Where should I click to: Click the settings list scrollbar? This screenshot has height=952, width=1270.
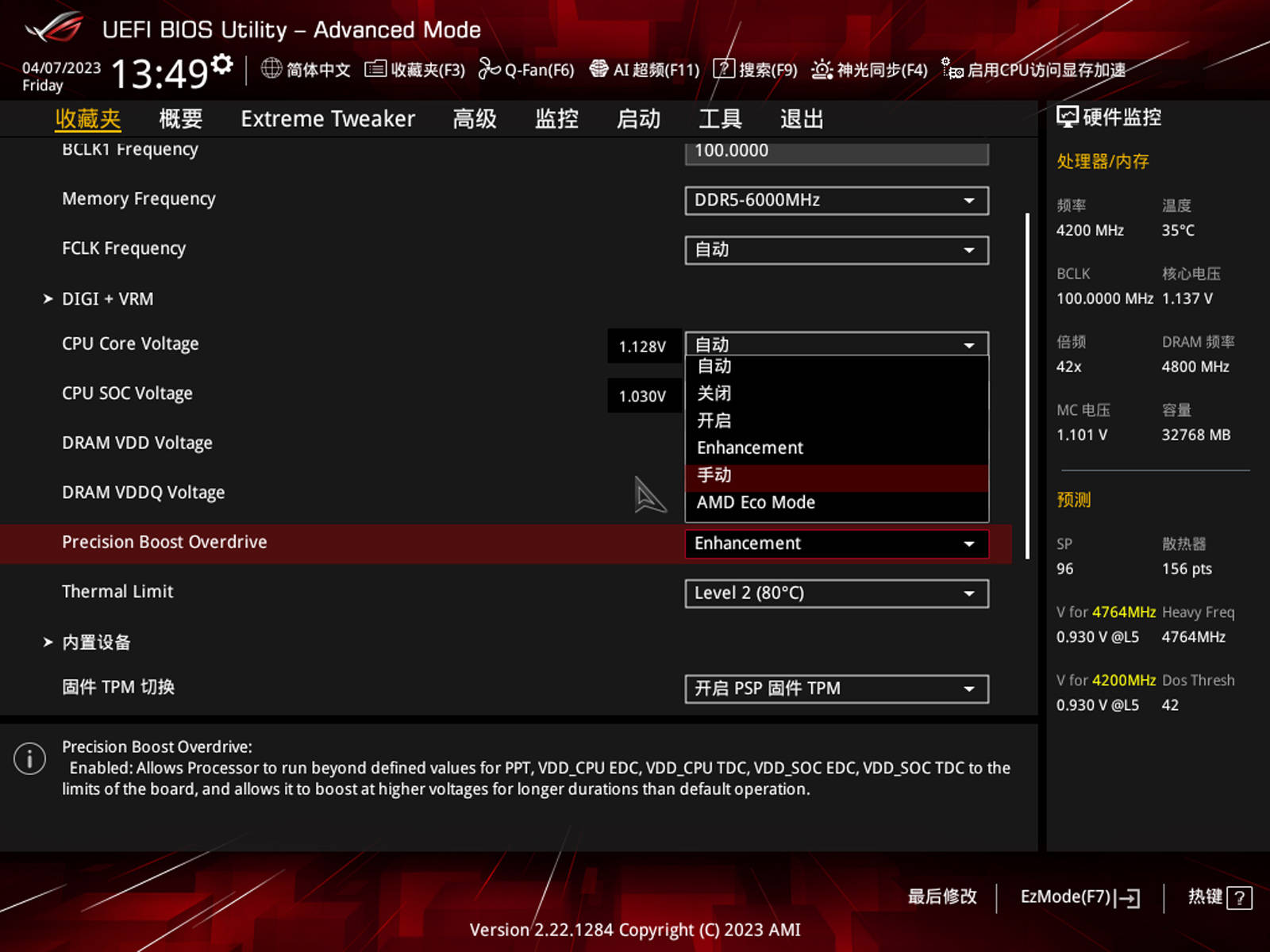point(1028,386)
